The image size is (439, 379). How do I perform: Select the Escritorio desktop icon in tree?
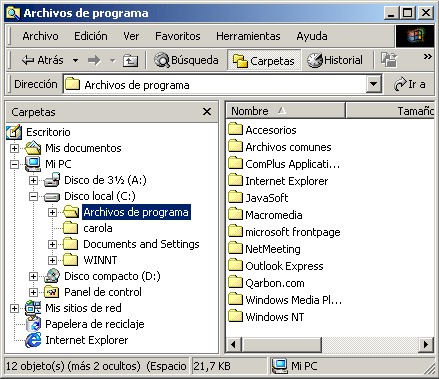(x=14, y=132)
